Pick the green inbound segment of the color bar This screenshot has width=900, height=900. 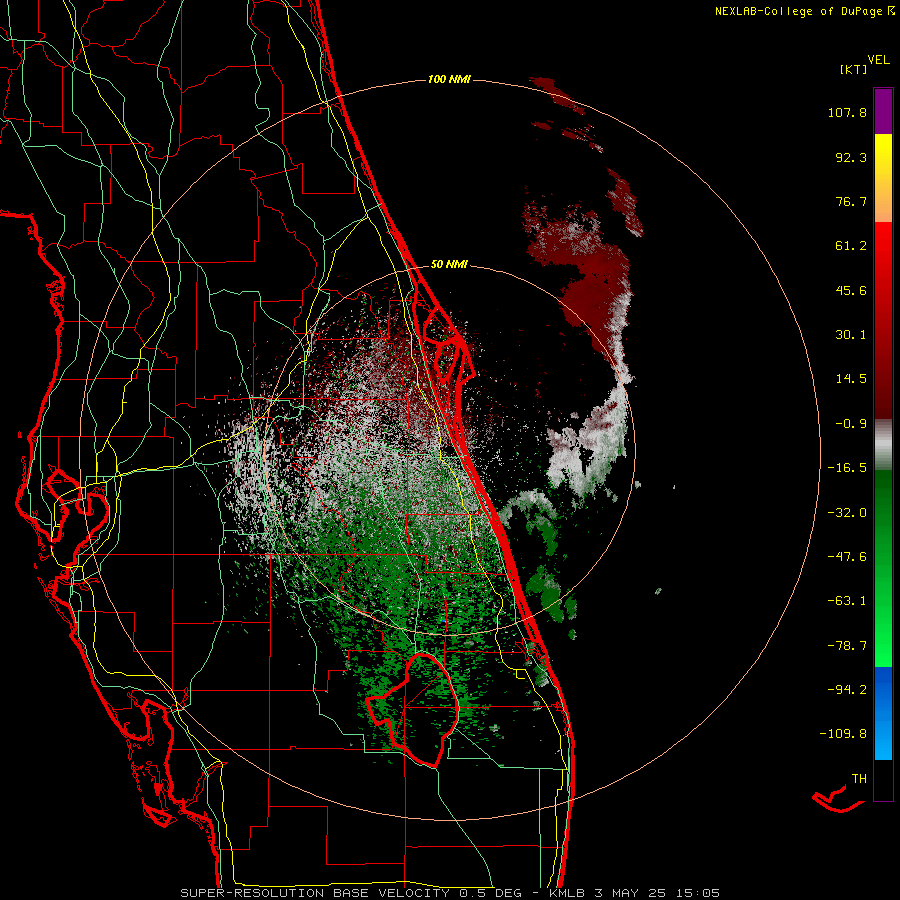[883, 568]
